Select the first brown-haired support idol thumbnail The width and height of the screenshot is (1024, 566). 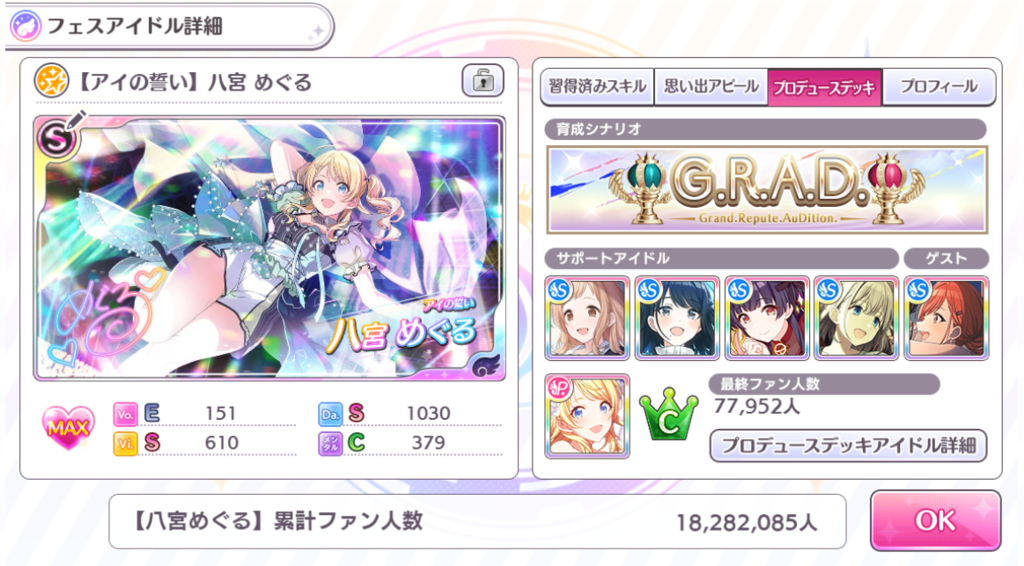587,318
